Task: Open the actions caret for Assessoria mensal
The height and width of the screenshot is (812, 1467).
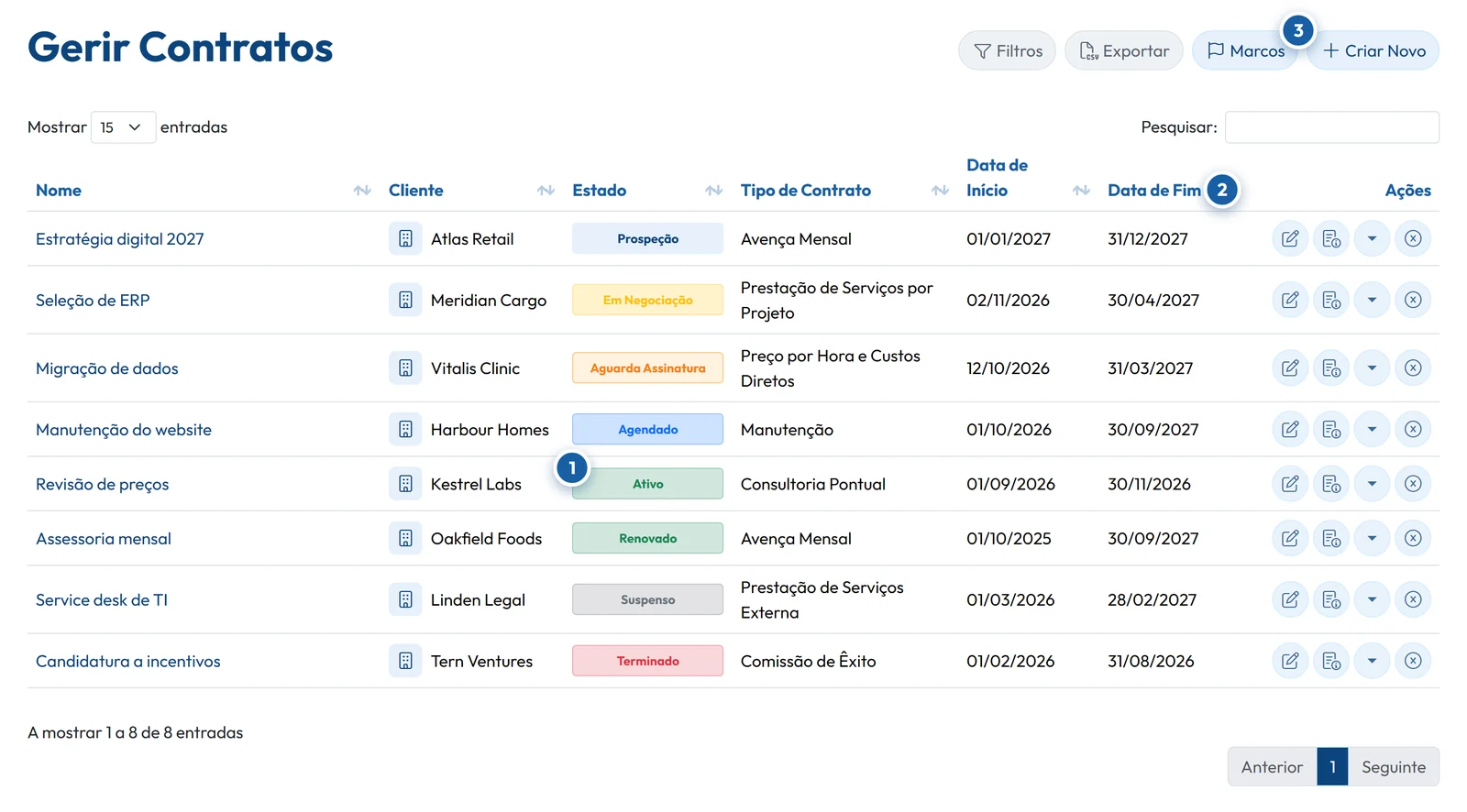Action: tap(1372, 539)
